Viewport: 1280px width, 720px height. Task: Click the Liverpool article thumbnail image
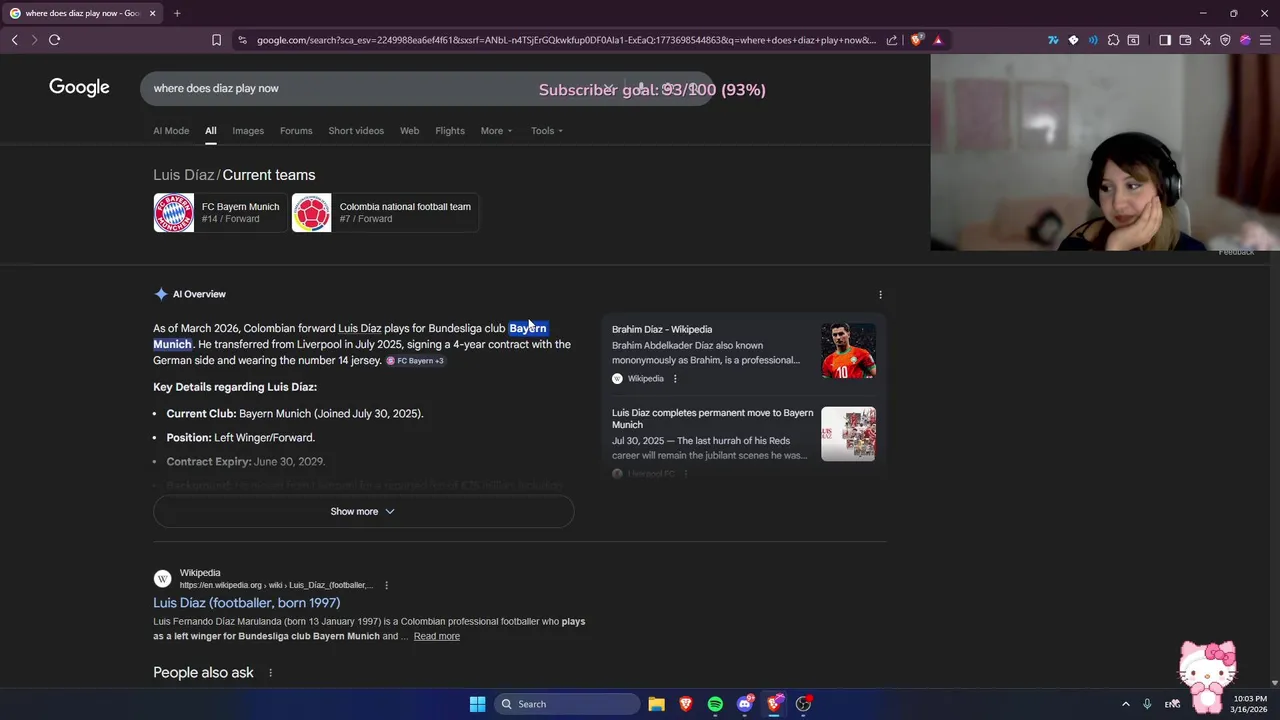[x=848, y=434]
